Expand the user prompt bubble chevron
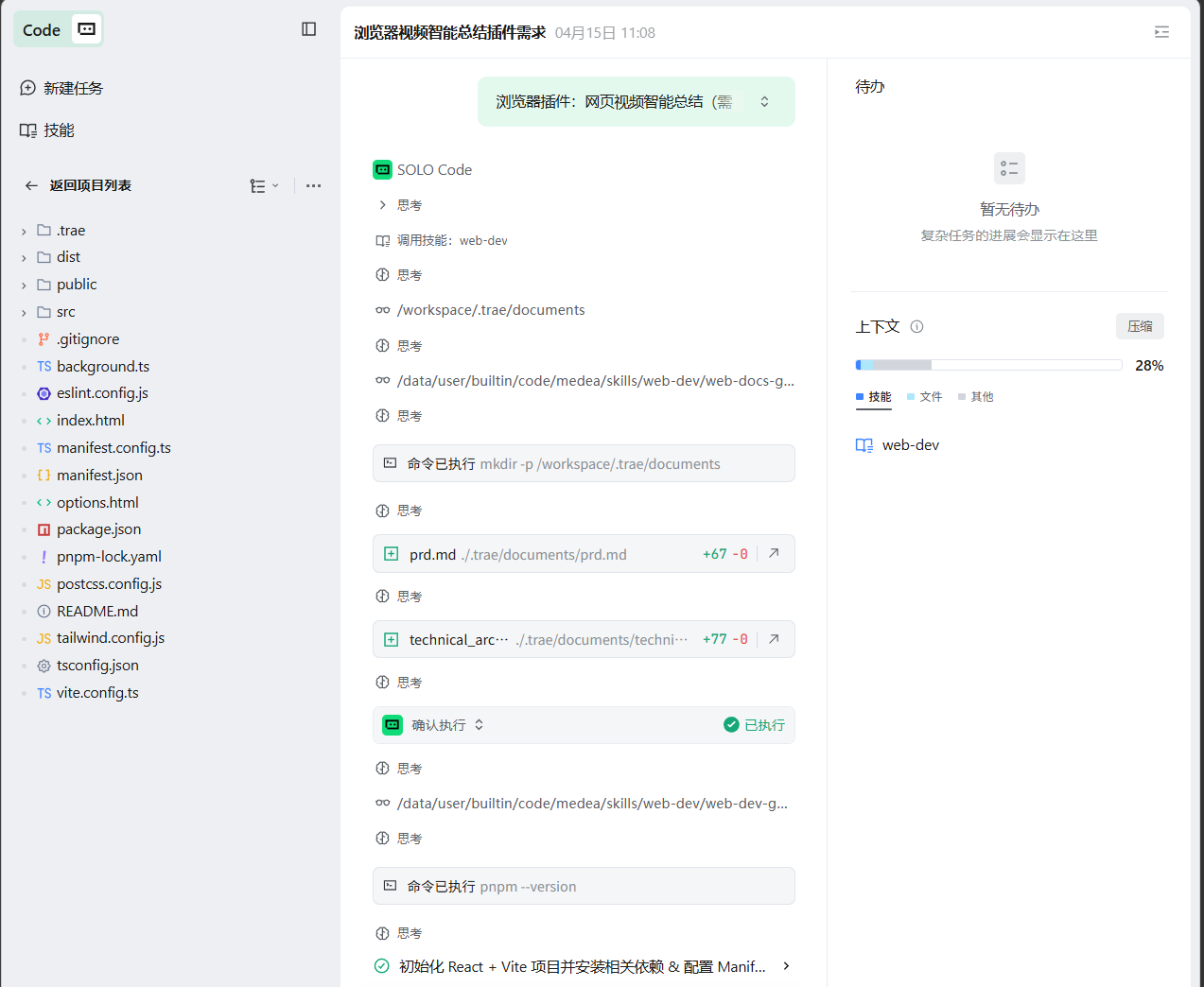This screenshot has height=987, width=1204. (x=764, y=101)
